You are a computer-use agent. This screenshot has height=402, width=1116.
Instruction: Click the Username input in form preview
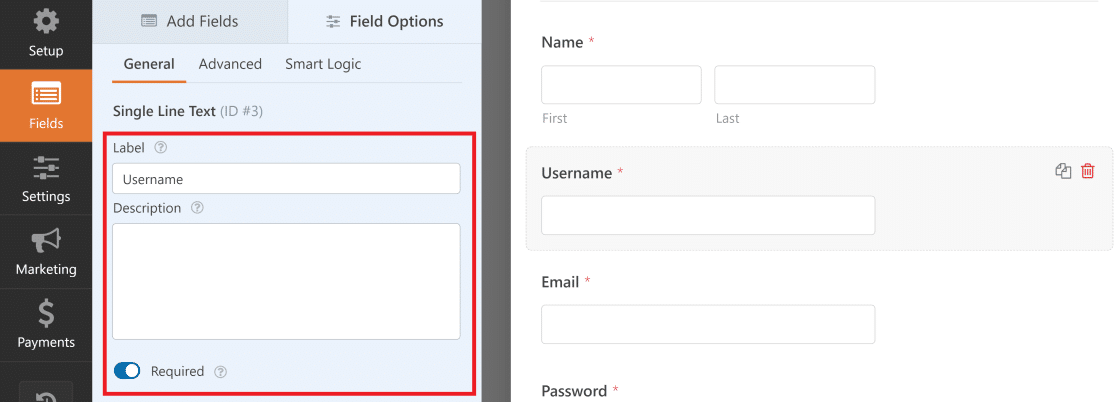tap(708, 215)
